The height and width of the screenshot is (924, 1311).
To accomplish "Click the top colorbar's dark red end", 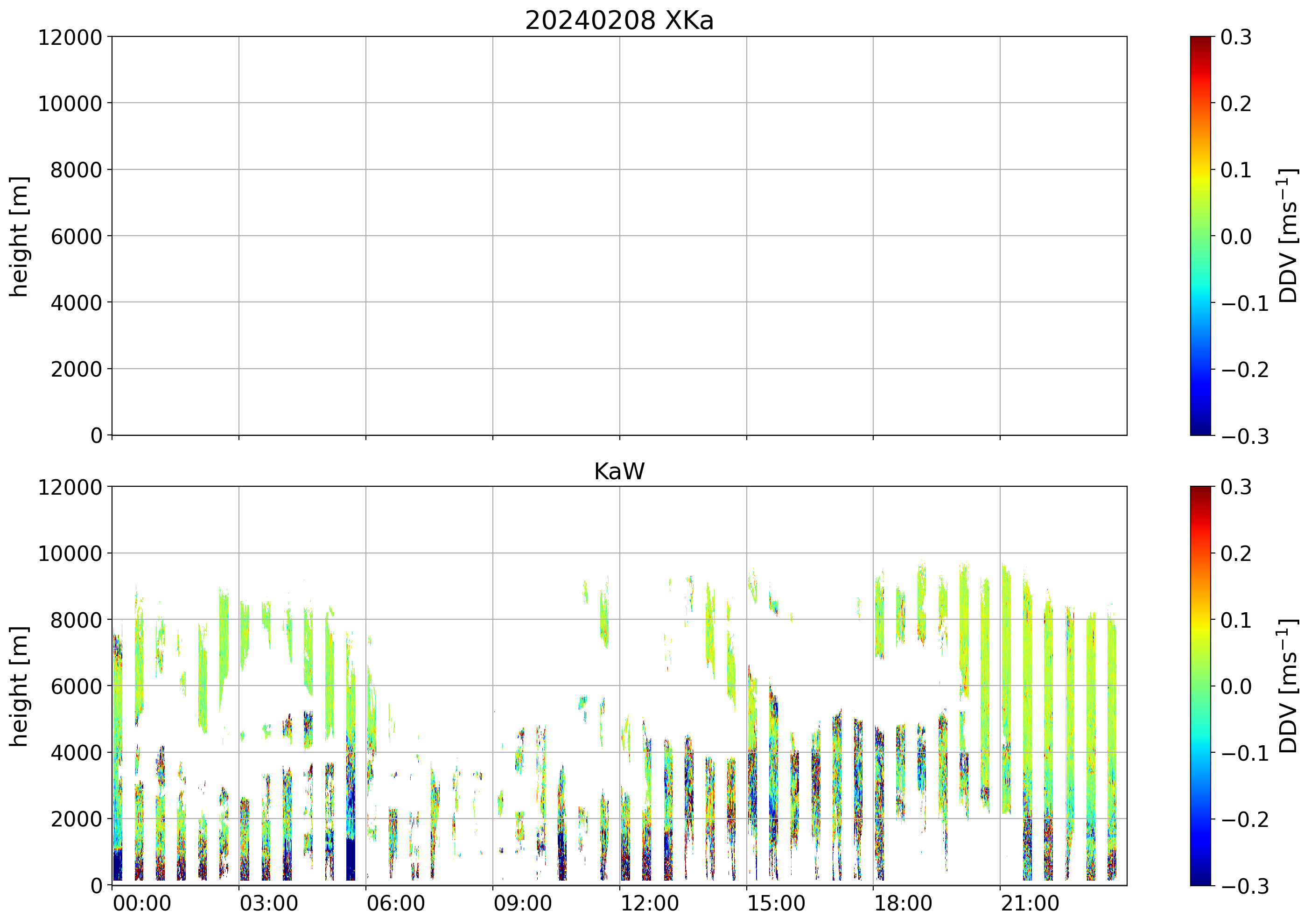I will click(1200, 41).
